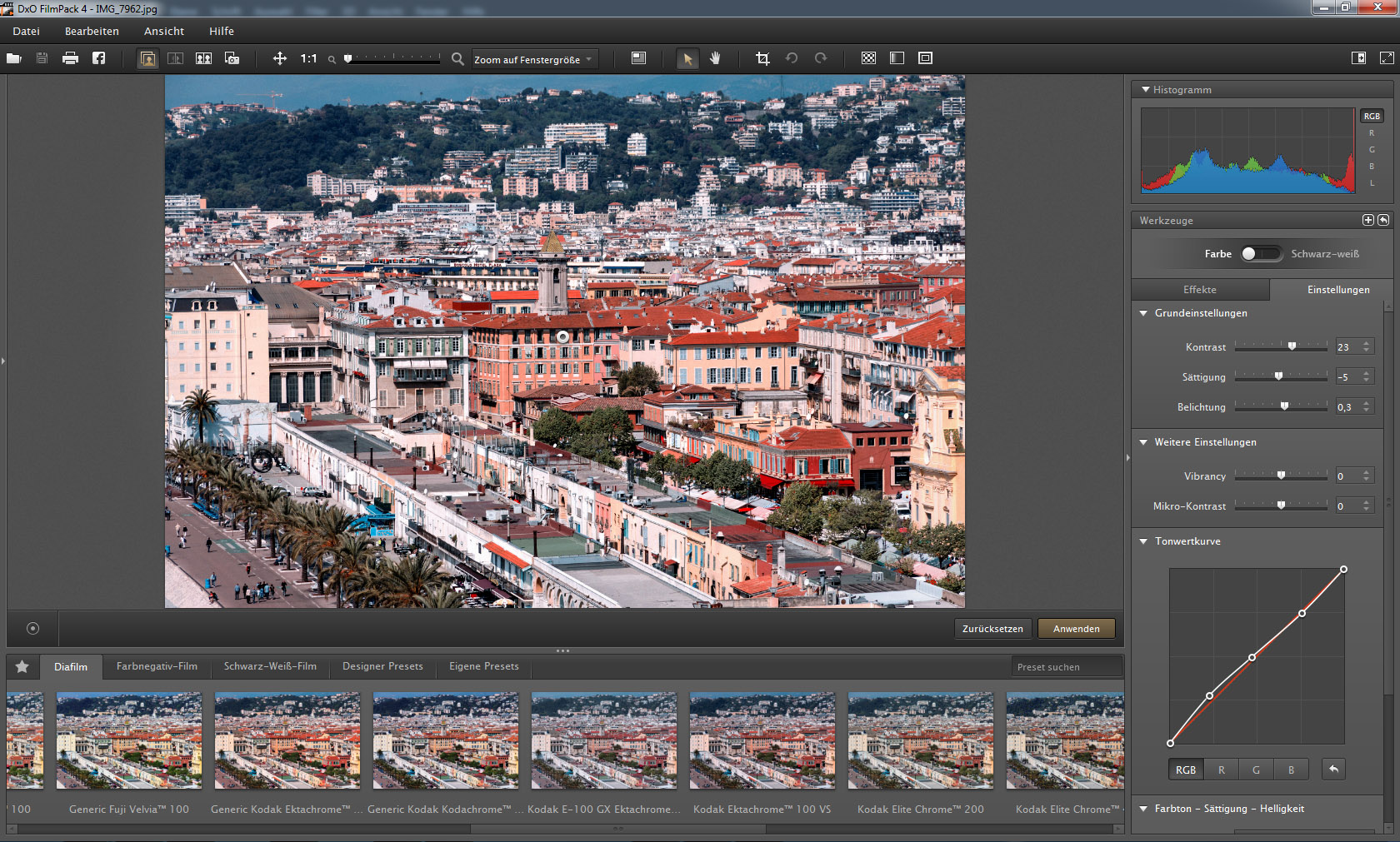1400x842 pixels.
Task: Click the print icon in toolbar
Action: (70, 58)
